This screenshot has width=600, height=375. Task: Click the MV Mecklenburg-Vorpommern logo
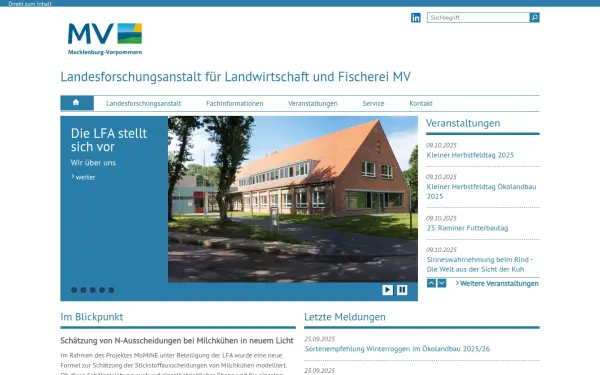coord(105,39)
